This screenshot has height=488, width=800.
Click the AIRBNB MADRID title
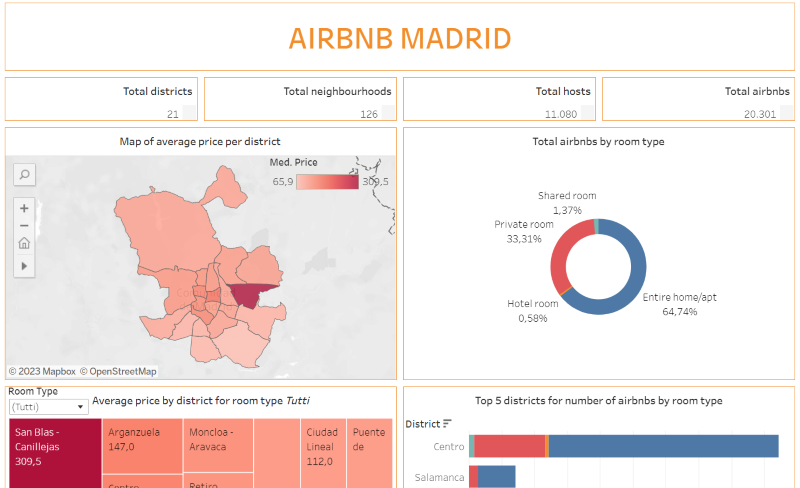point(400,39)
